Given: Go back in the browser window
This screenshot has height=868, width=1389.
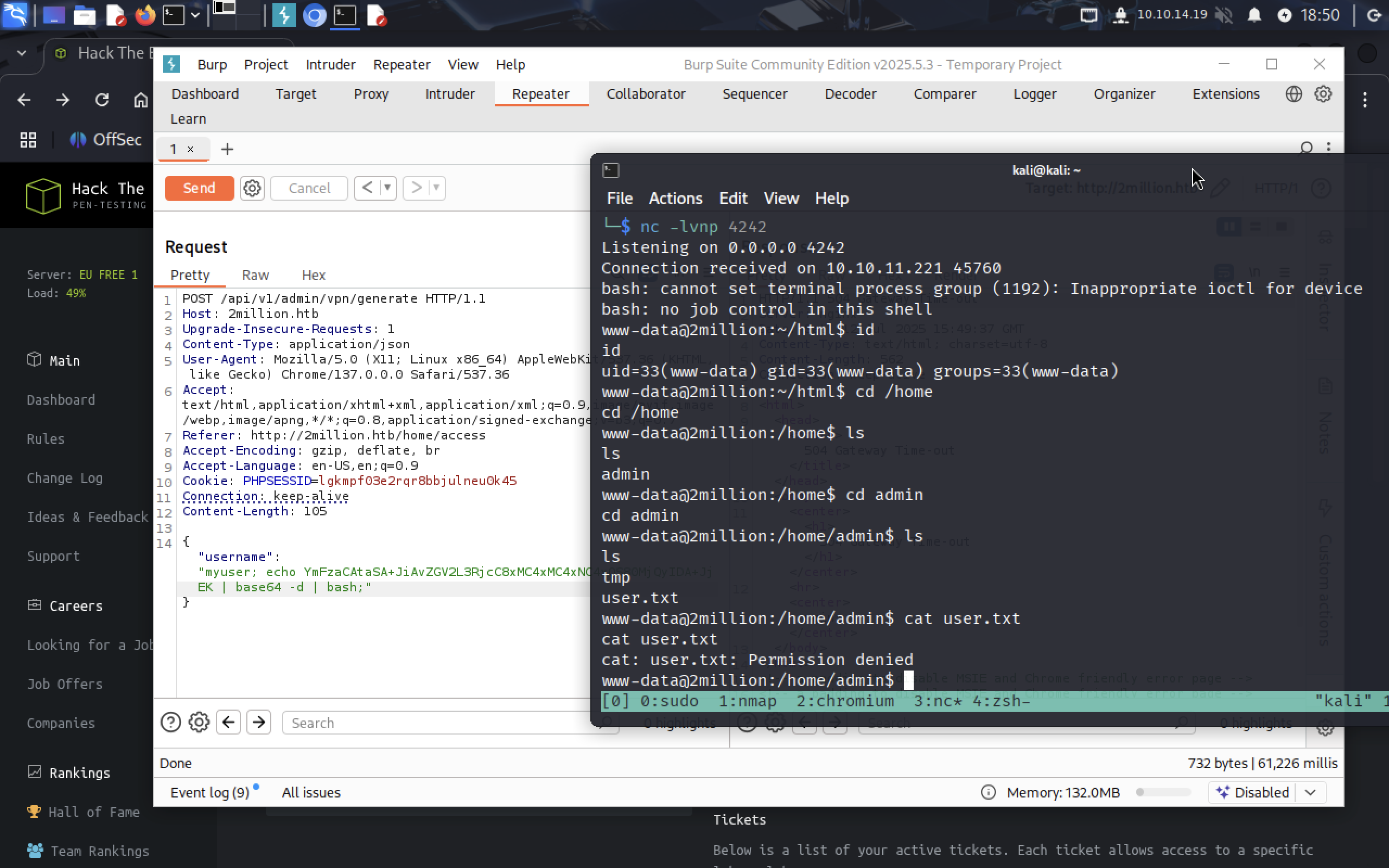Looking at the screenshot, I should (24, 100).
